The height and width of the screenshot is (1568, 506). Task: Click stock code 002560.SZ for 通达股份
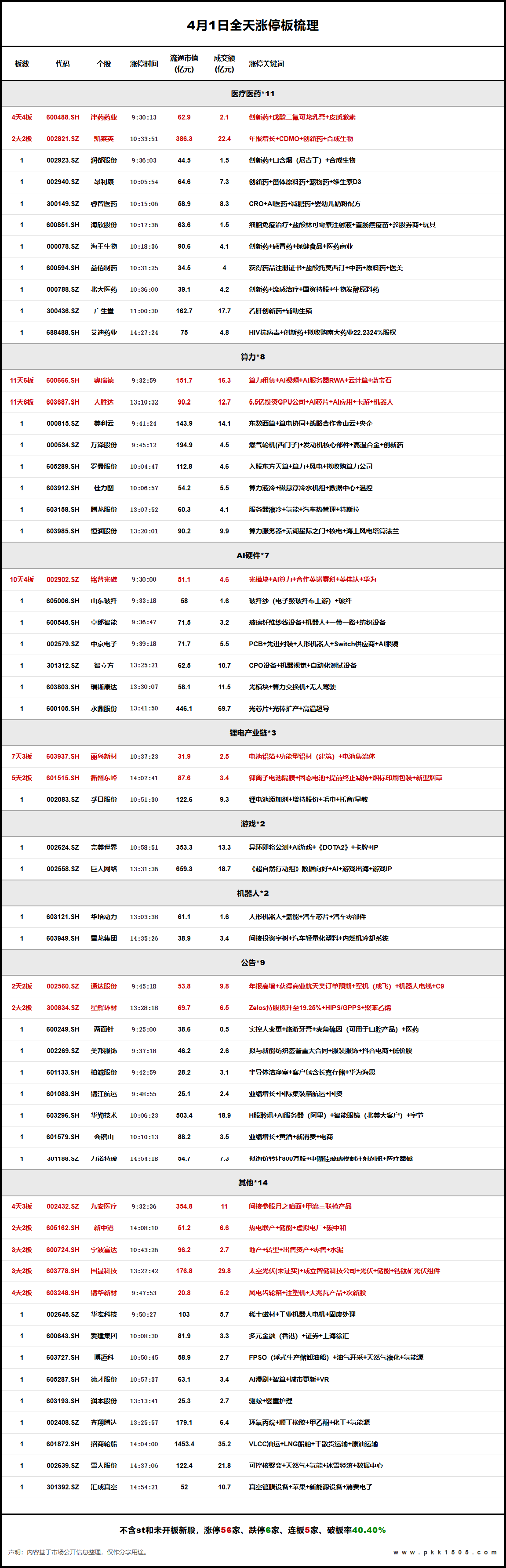pyautogui.click(x=63, y=986)
